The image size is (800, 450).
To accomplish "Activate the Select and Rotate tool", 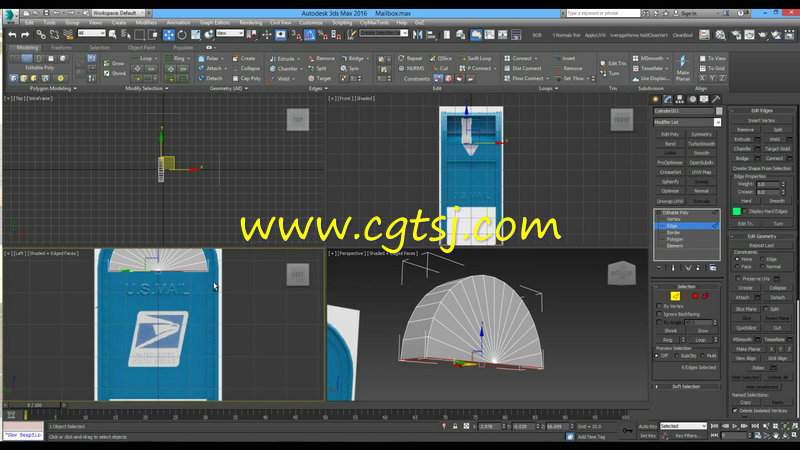I will tap(182, 35).
